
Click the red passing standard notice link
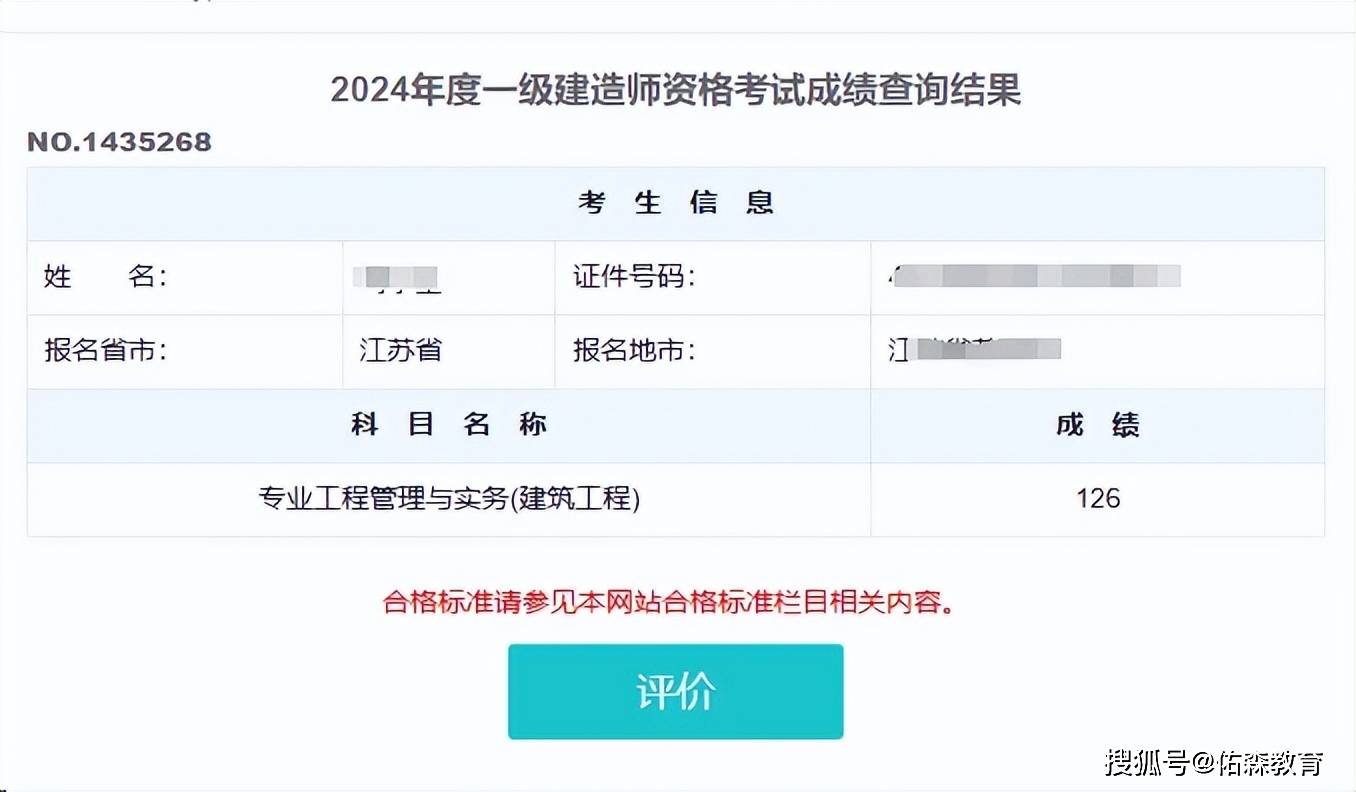[675, 604]
